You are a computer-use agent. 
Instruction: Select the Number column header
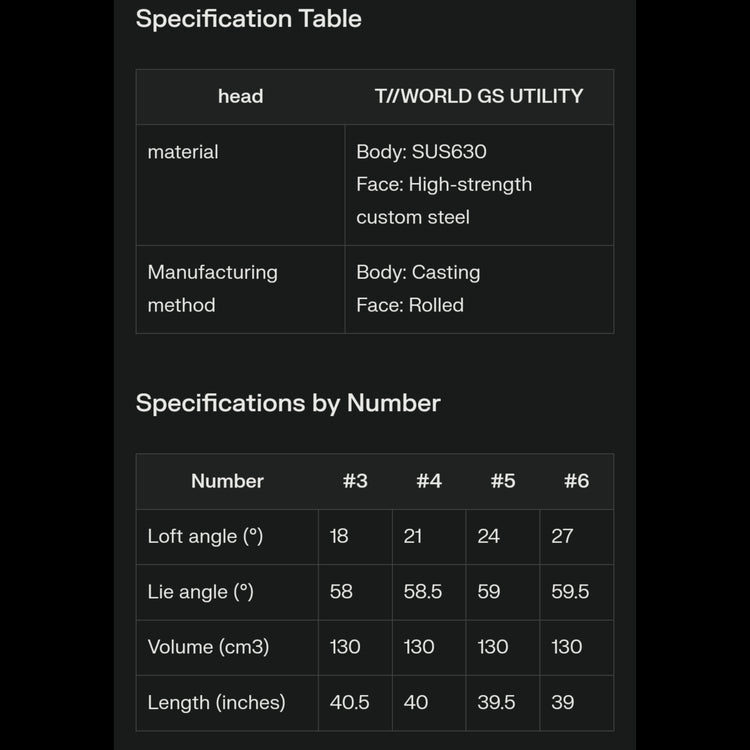[227, 481]
